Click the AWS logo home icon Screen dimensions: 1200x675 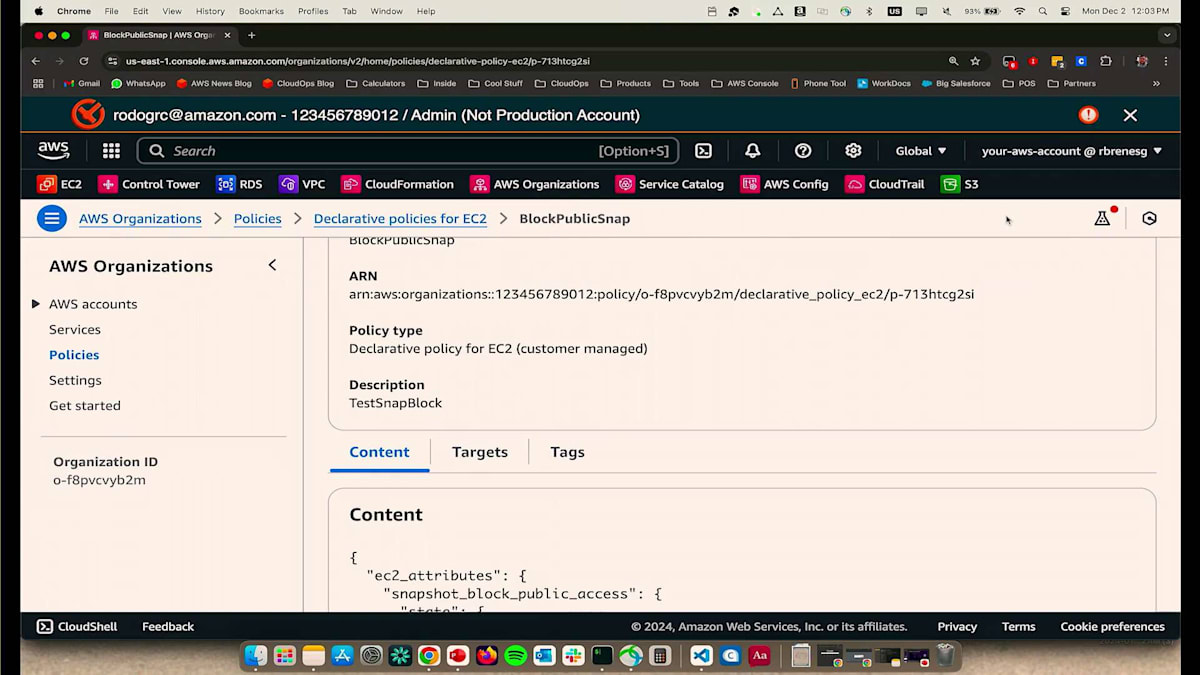(54, 151)
